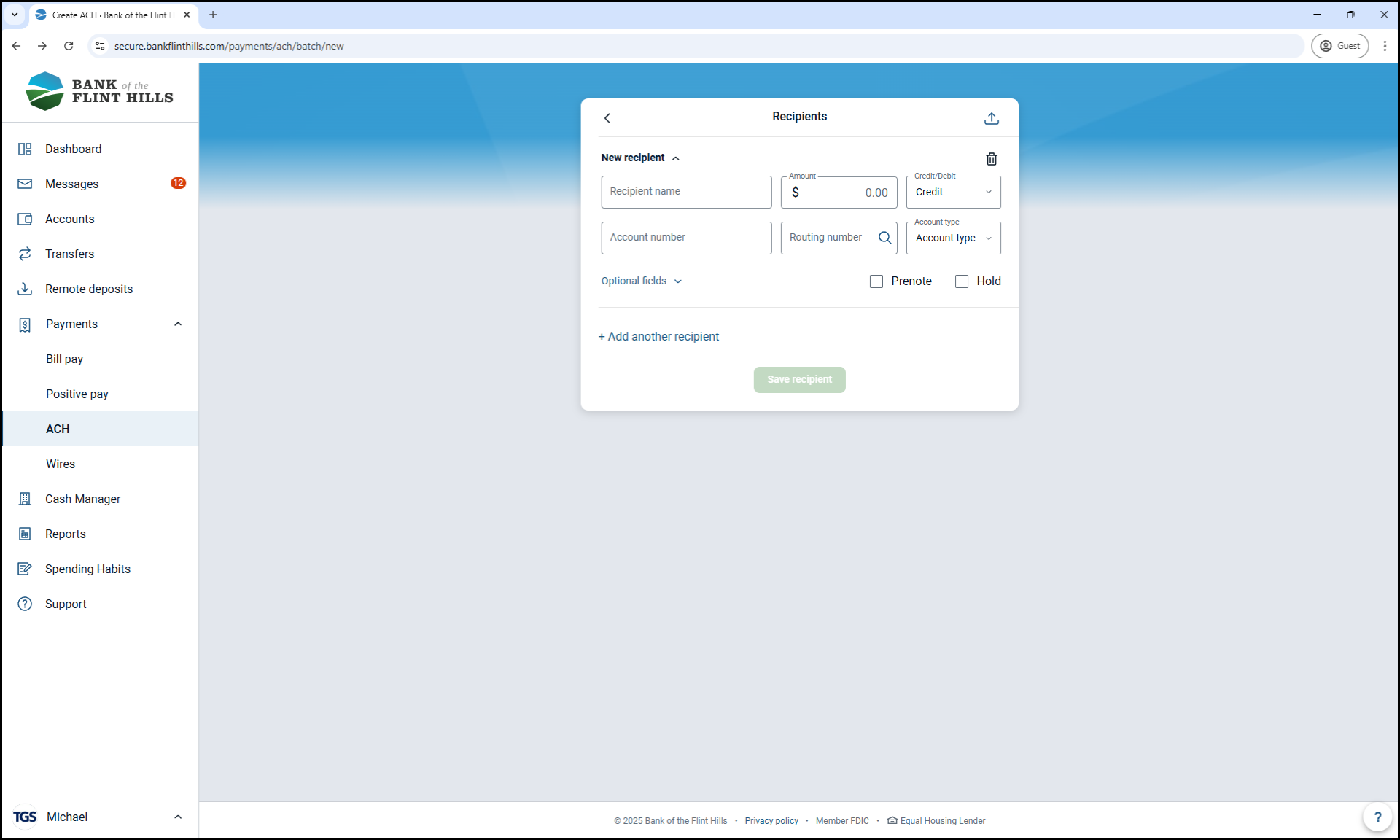The image size is (1400, 840).
Task: Delete the new recipient with trash icon
Action: click(x=991, y=159)
